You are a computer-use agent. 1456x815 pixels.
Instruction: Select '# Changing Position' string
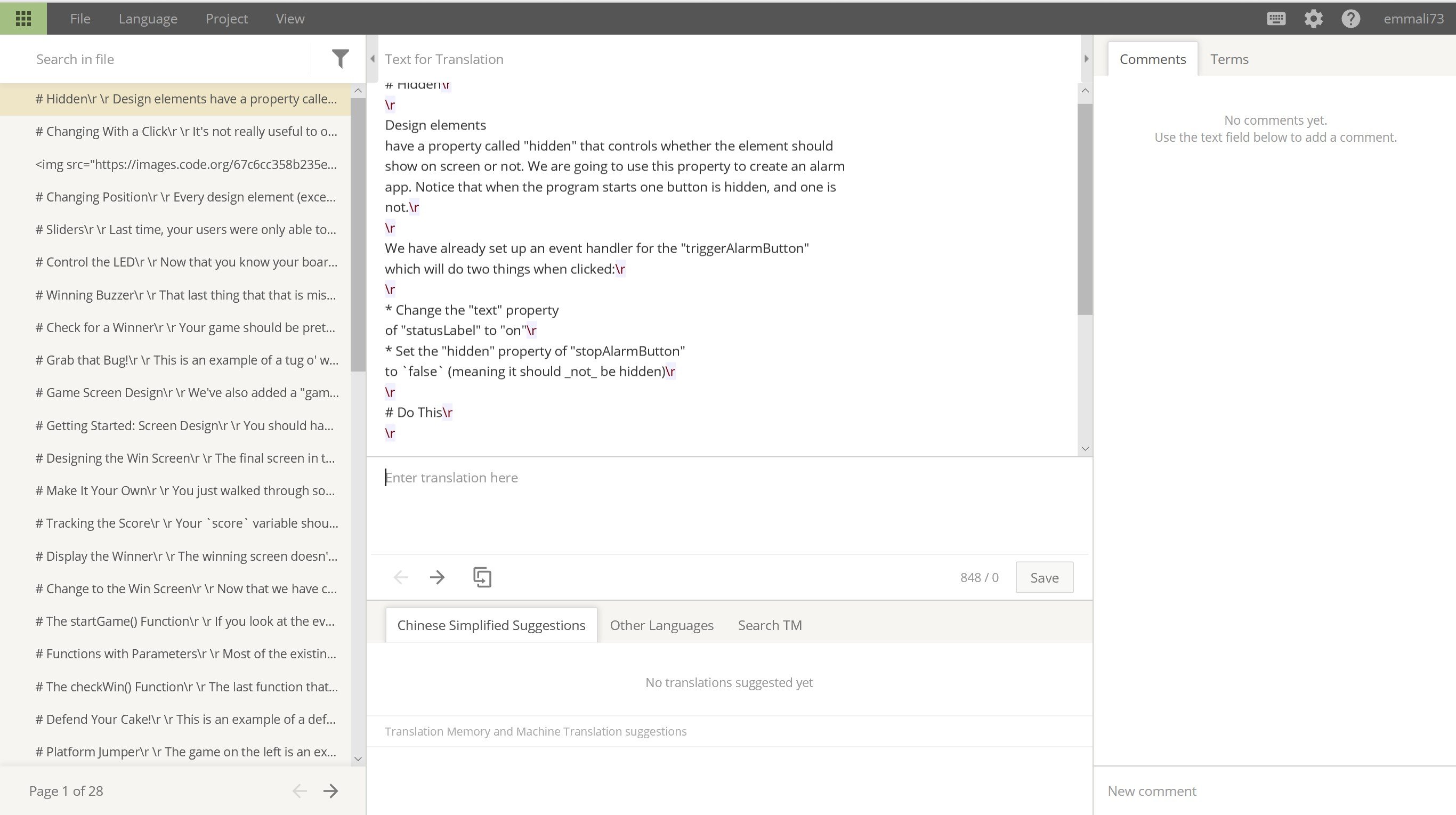(x=175, y=197)
